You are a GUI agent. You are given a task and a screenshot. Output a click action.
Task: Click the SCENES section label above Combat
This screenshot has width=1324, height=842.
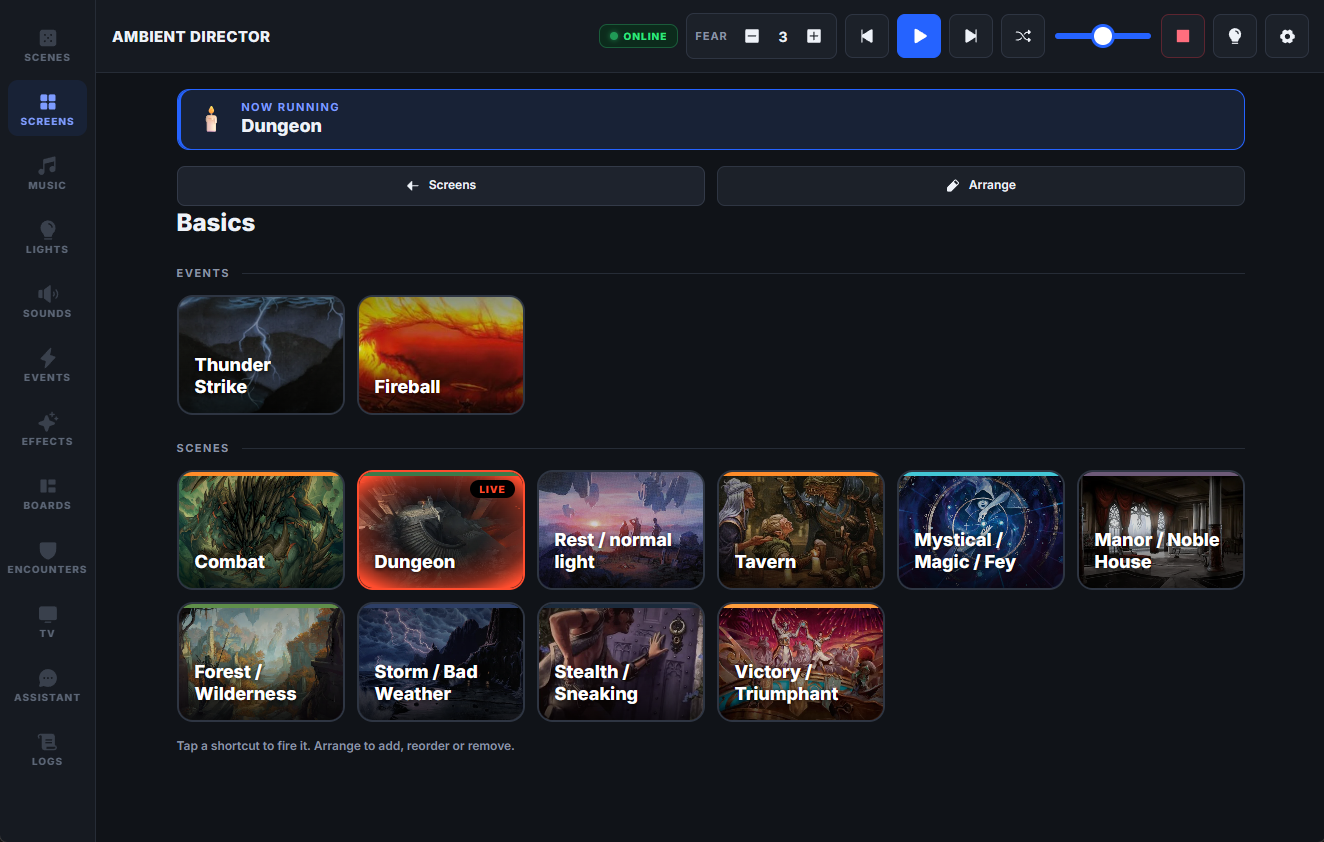coord(203,448)
